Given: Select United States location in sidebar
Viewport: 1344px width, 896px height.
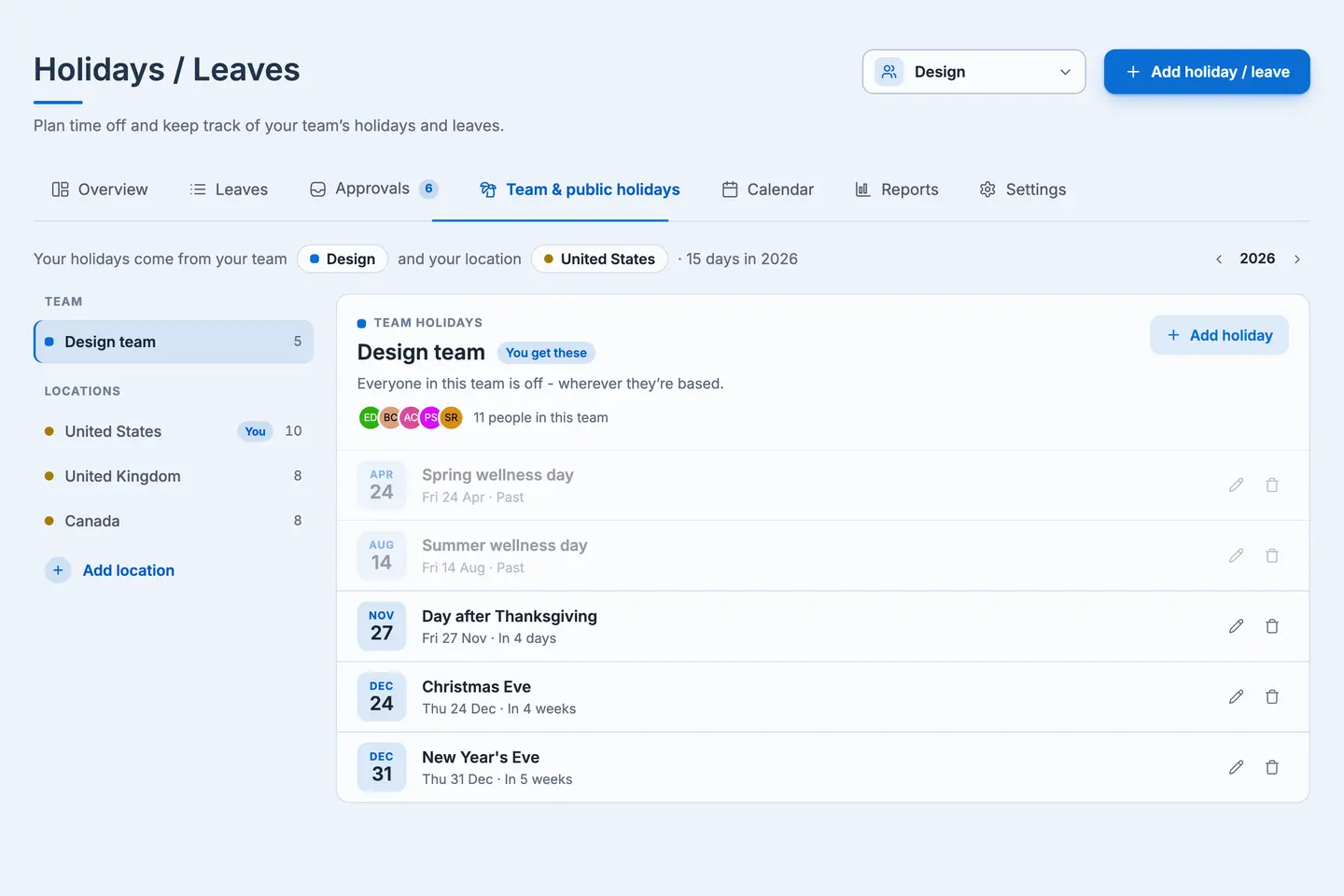Looking at the screenshot, I should pyautogui.click(x=174, y=431).
